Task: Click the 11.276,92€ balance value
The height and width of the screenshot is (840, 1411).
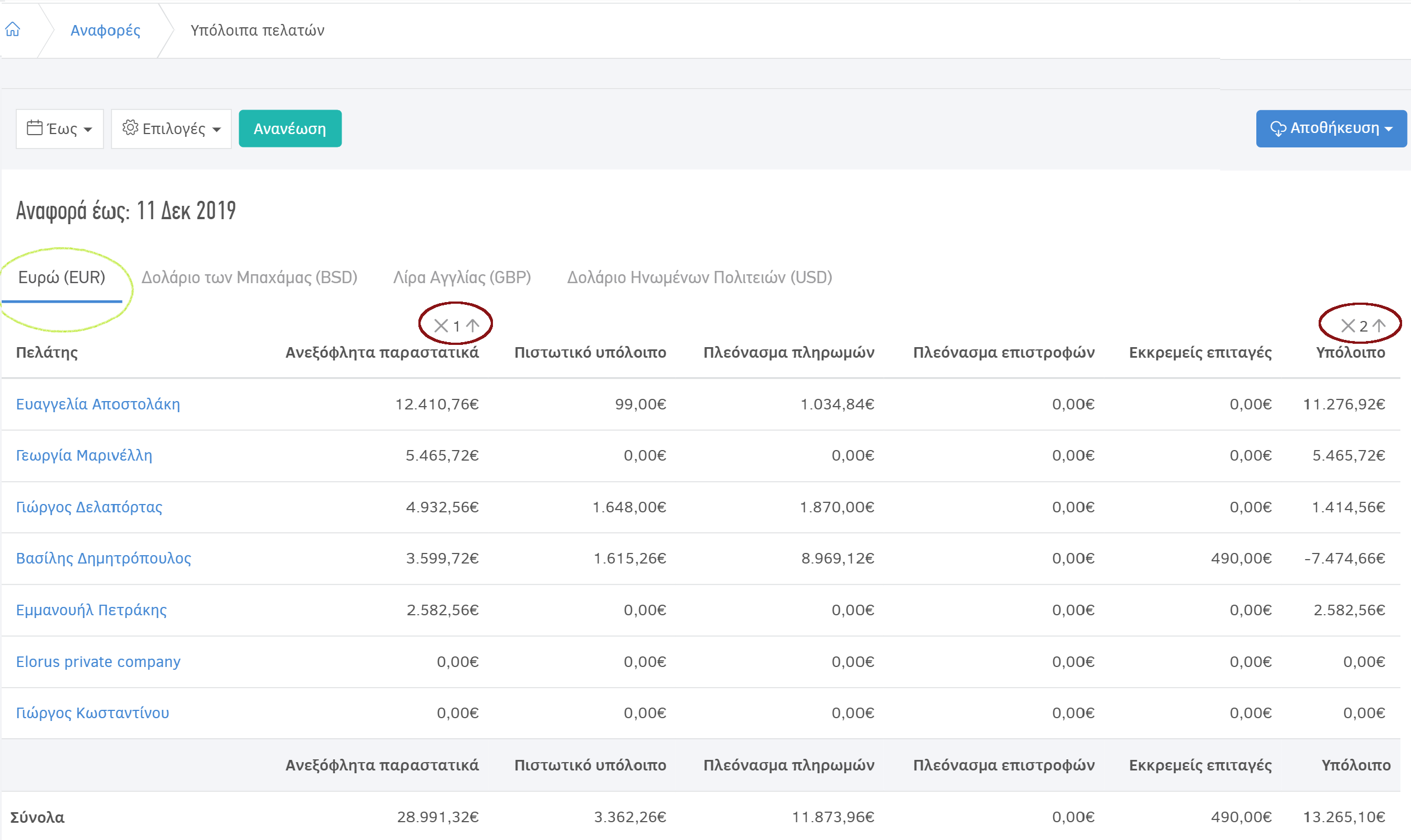Action: tap(1344, 404)
